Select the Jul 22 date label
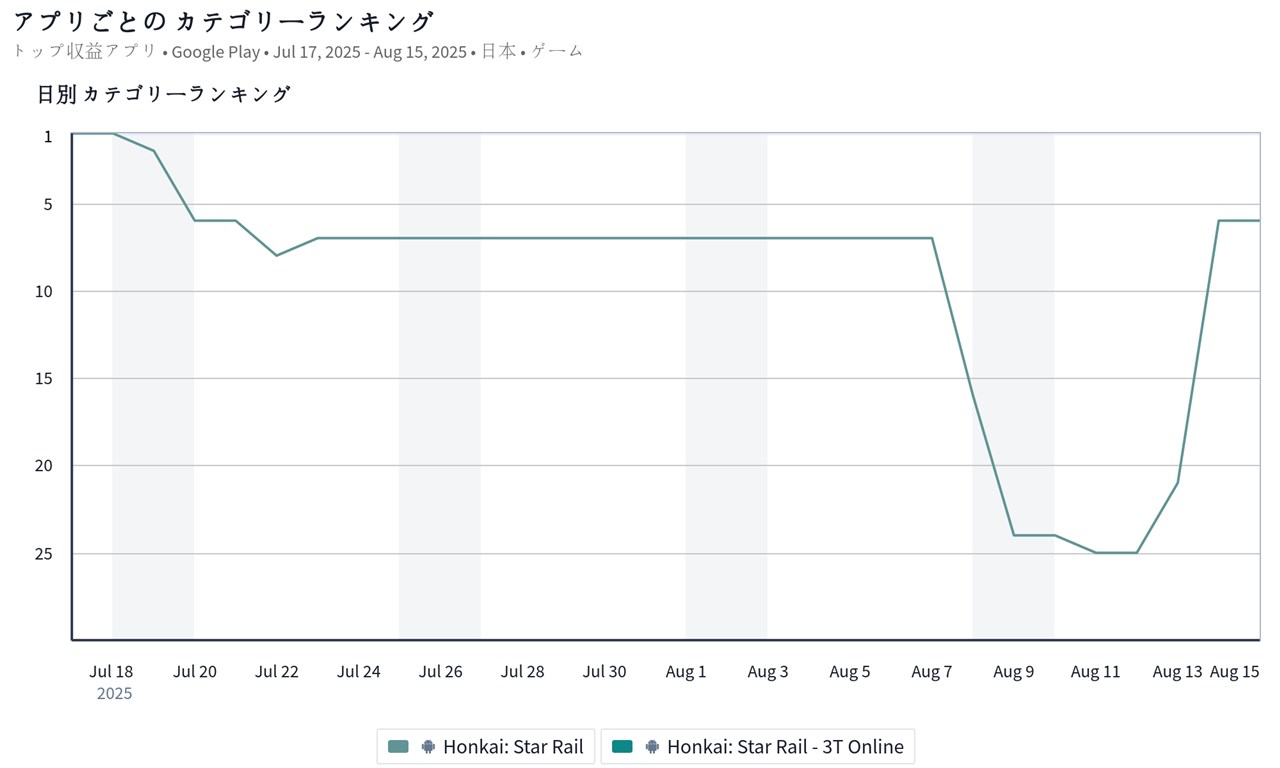 pos(277,671)
